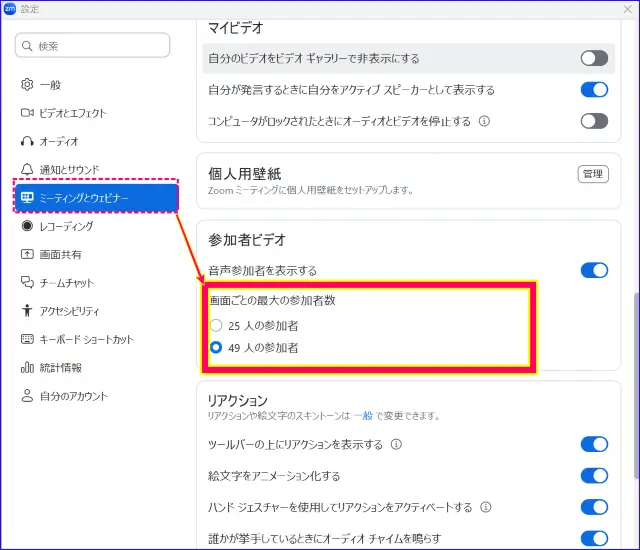Open the 自分のアカウント page

click(x=97, y=395)
